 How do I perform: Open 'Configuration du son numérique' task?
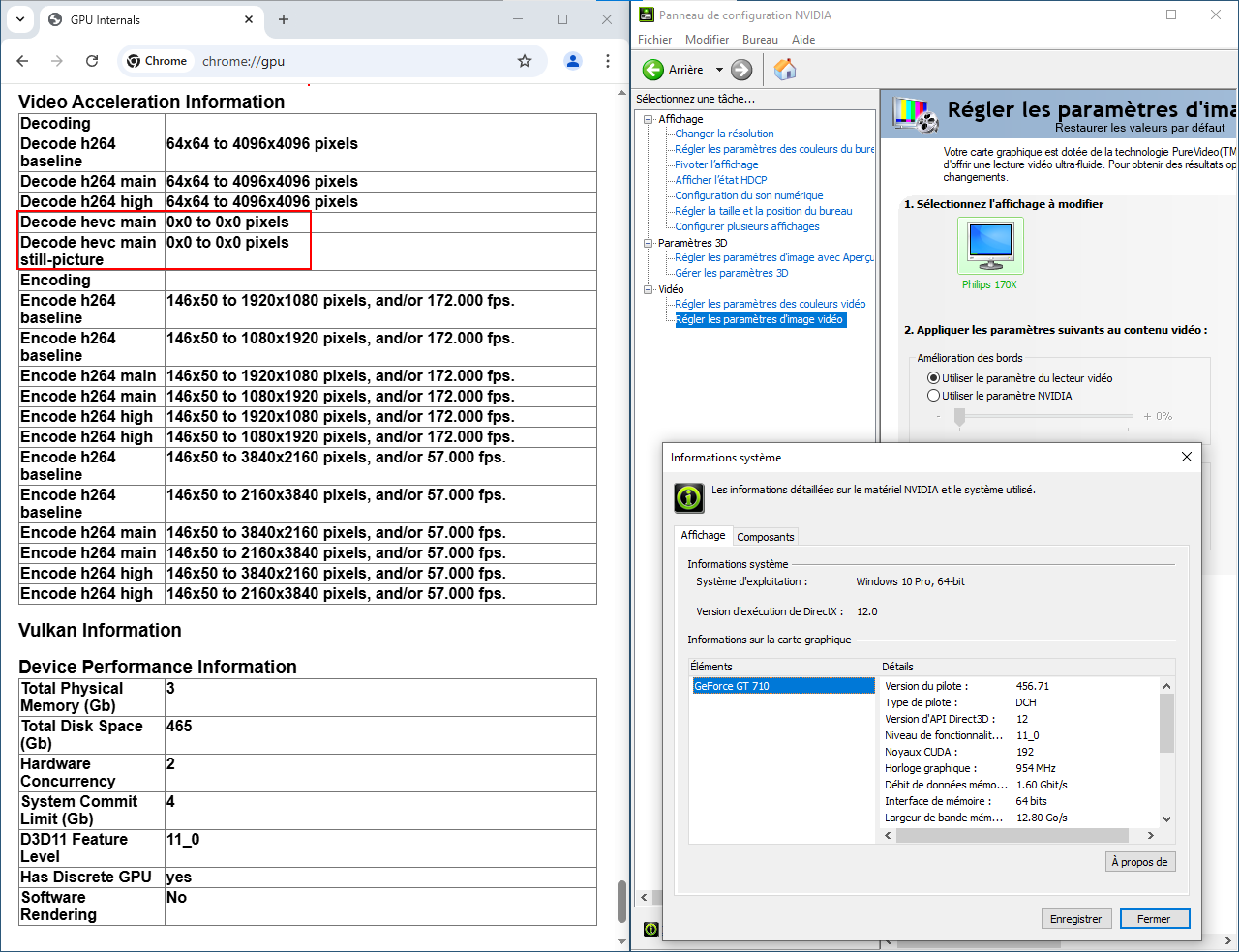click(x=749, y=195)
